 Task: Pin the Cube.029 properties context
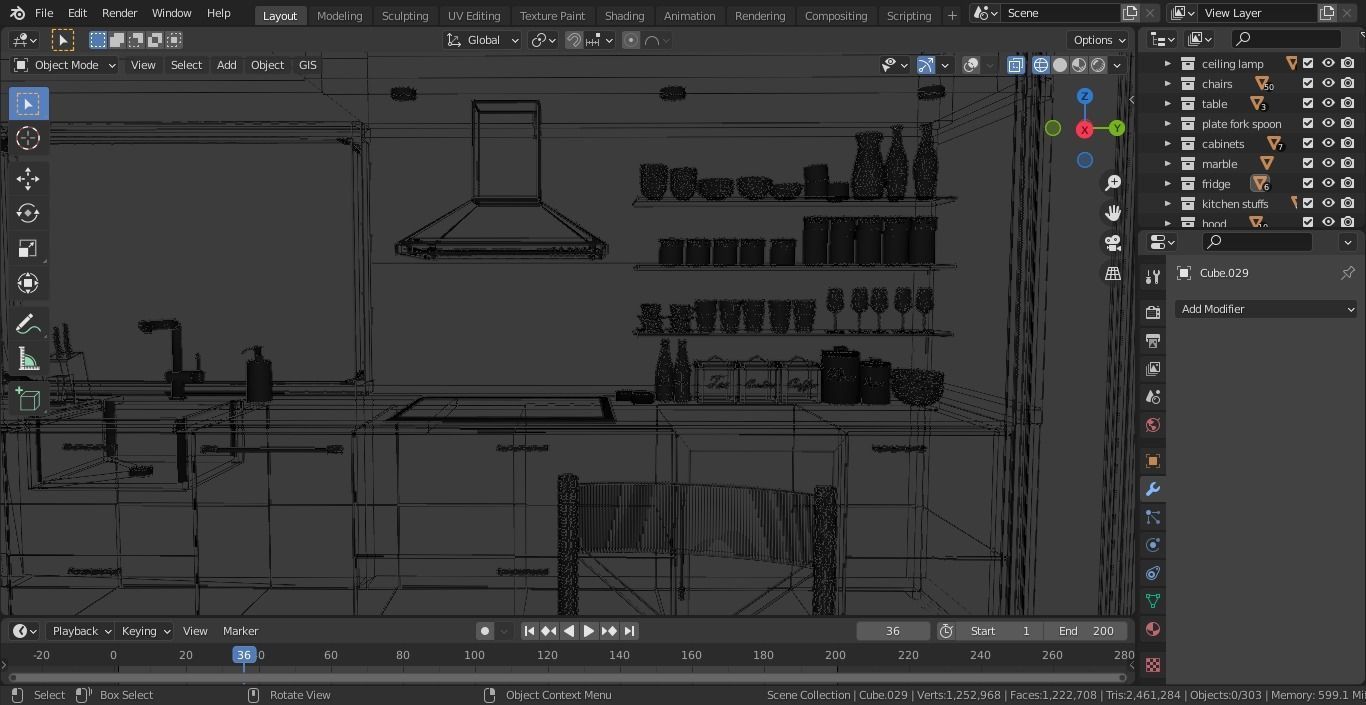click(1347, 273)
